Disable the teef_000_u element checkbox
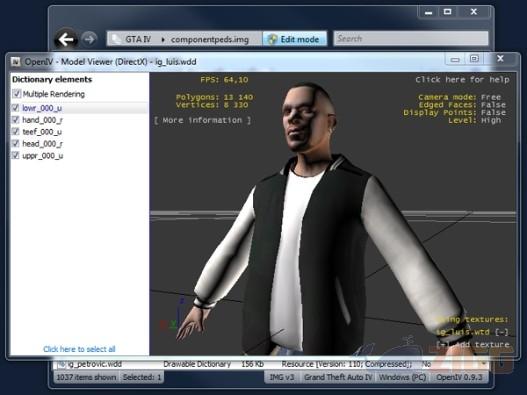Viewport: 527px width, 395px height. tap(15, 131)
